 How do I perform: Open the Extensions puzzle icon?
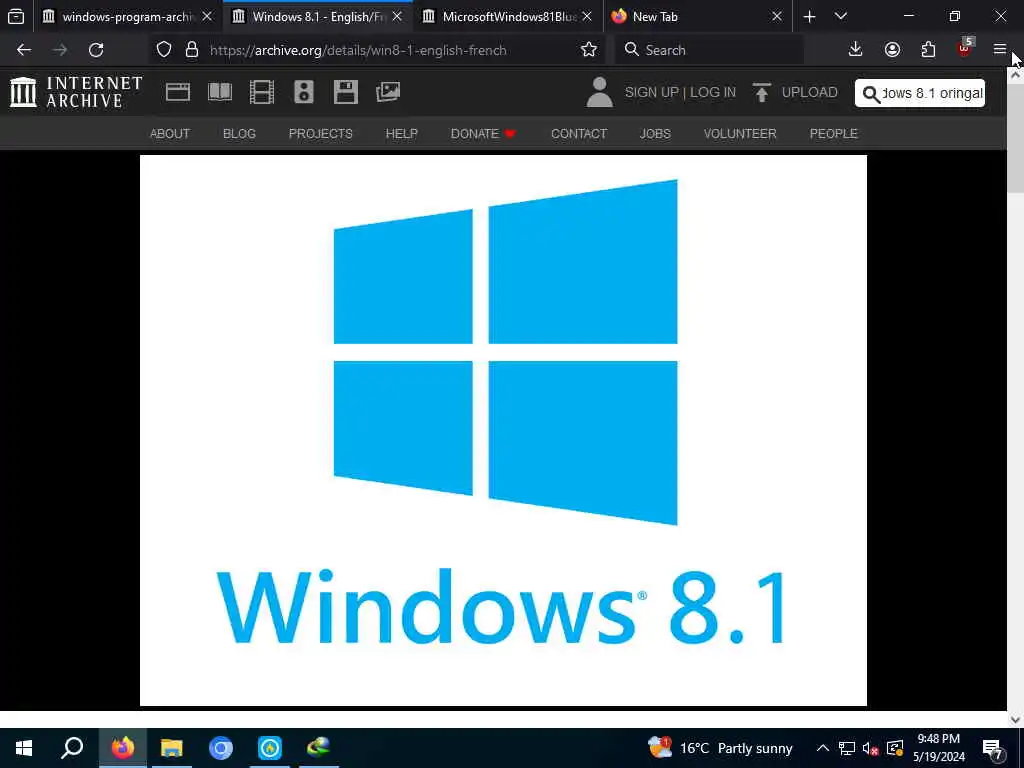coord(928,50)
